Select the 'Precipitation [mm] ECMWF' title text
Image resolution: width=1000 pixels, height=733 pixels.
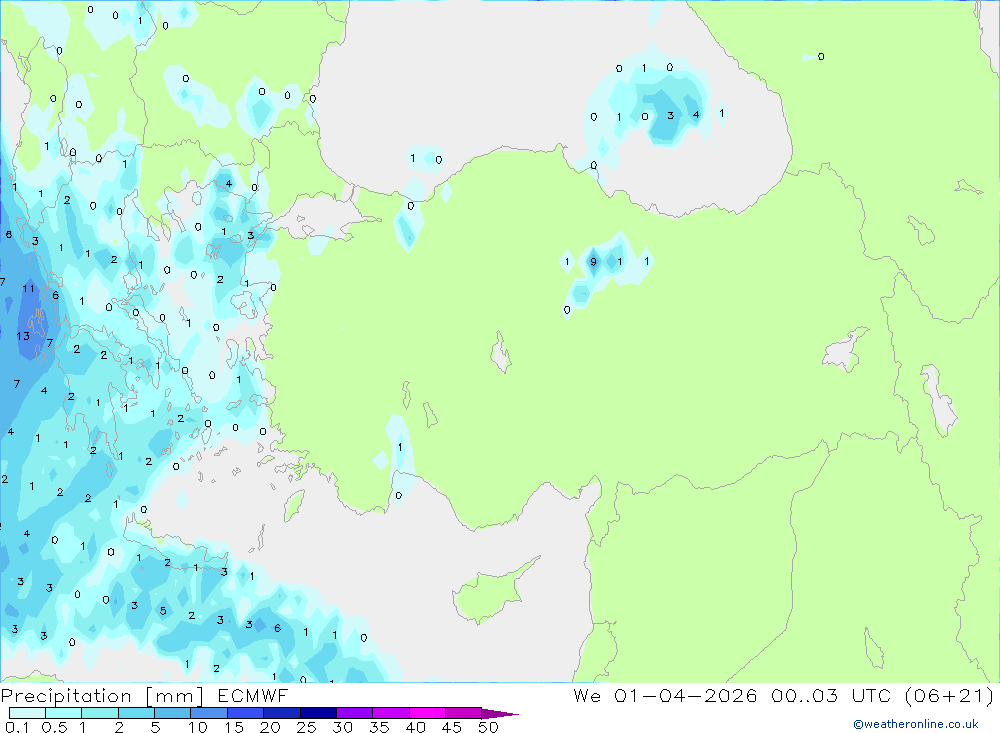pyautogui.click(x=145, y=696)
